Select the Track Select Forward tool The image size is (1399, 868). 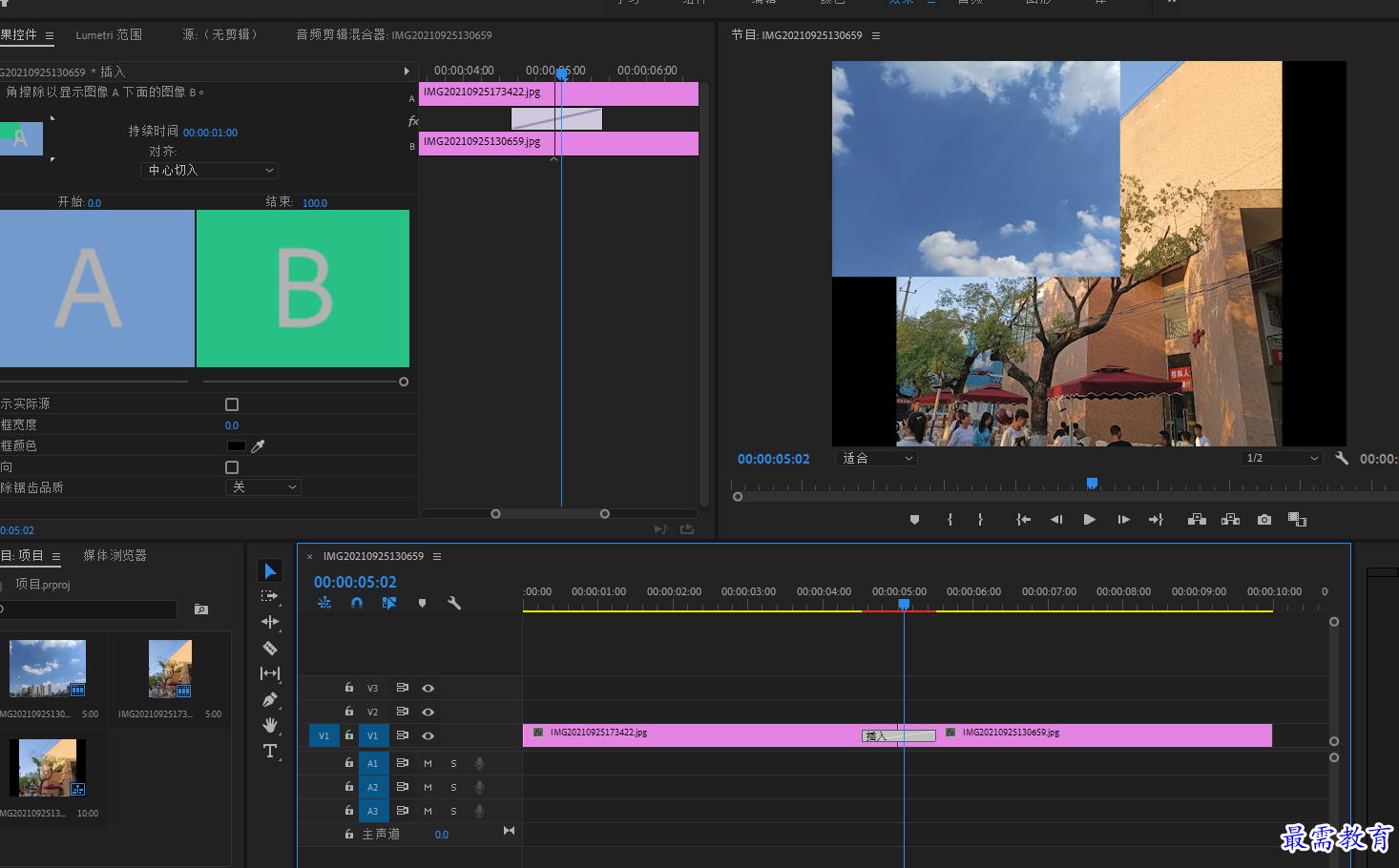[x=270, y=596]
